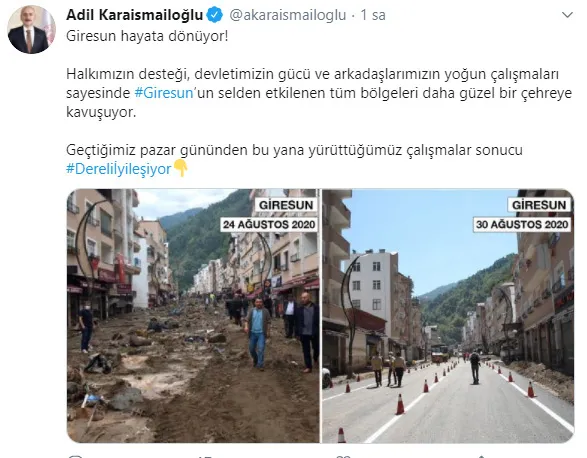This screenshot has height=458, width=587.
Task: Click the pointing-down hand emoji
Action: pos(181,168)
